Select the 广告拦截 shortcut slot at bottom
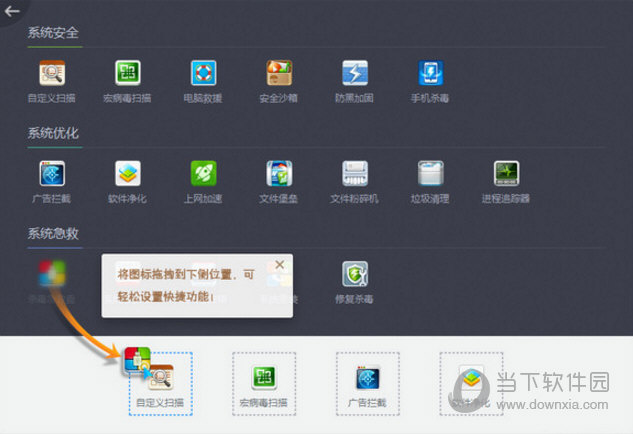Viewport: 633px width, 434px height. (x=368, y=384)
